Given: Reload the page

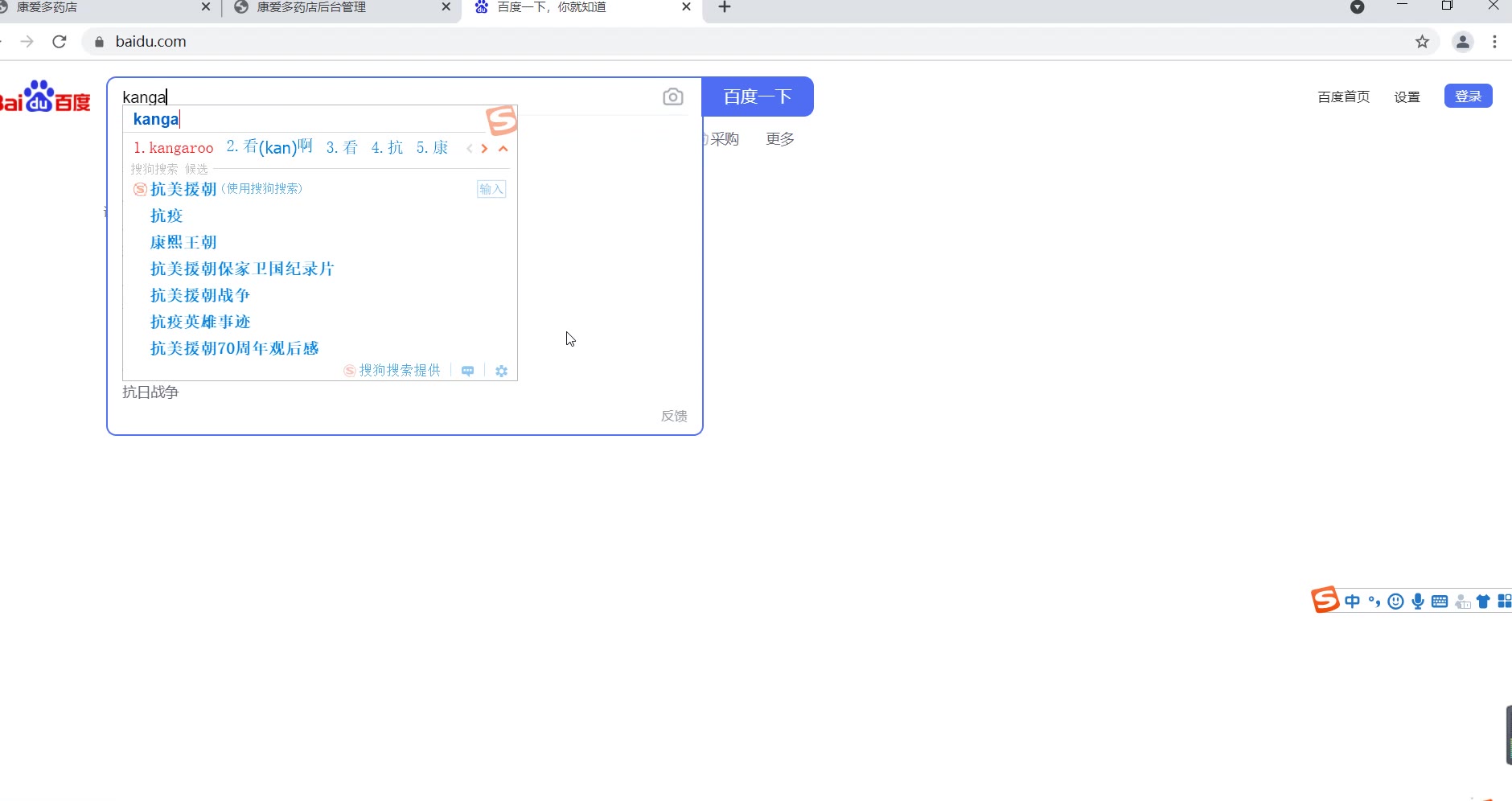Looking at the screenshot, I should click(60, 42).
